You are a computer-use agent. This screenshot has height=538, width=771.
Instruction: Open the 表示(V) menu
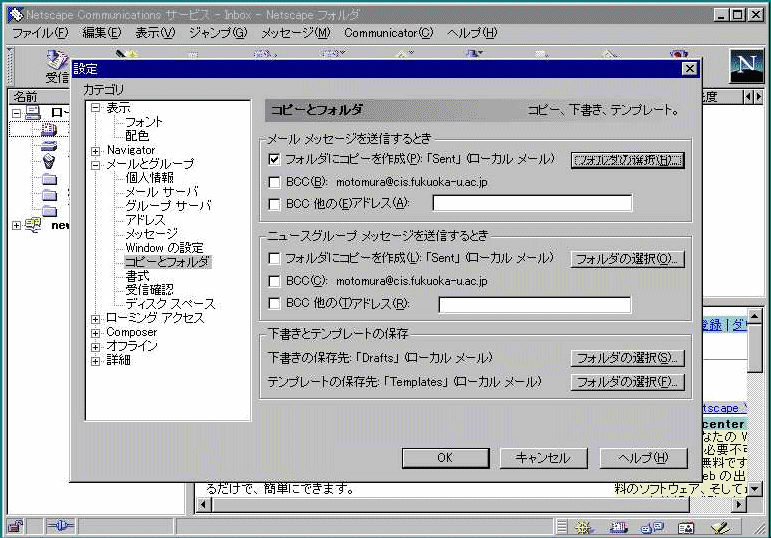click(155, 33)
